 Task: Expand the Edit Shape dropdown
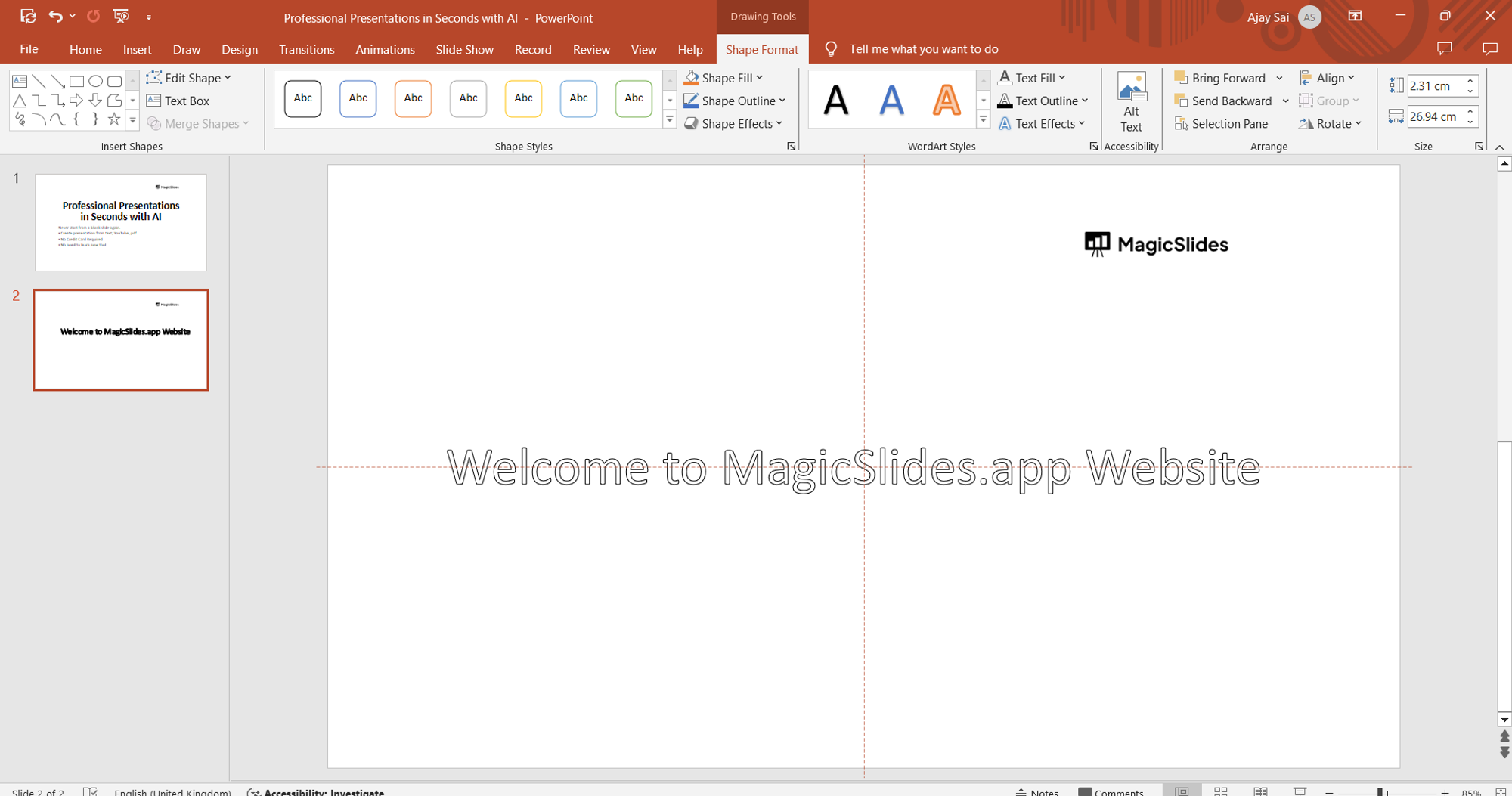pos(189,78)
